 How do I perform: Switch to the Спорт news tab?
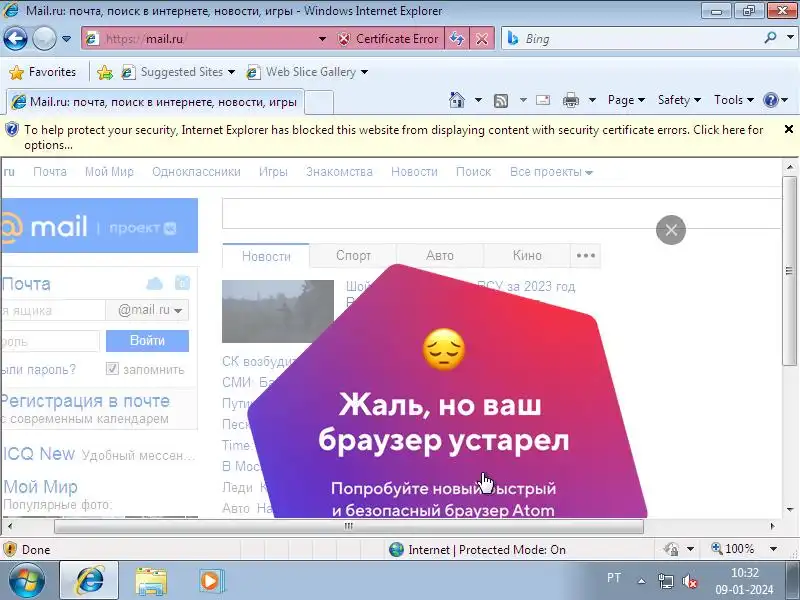pyautogui.click(x=353, y=256)
